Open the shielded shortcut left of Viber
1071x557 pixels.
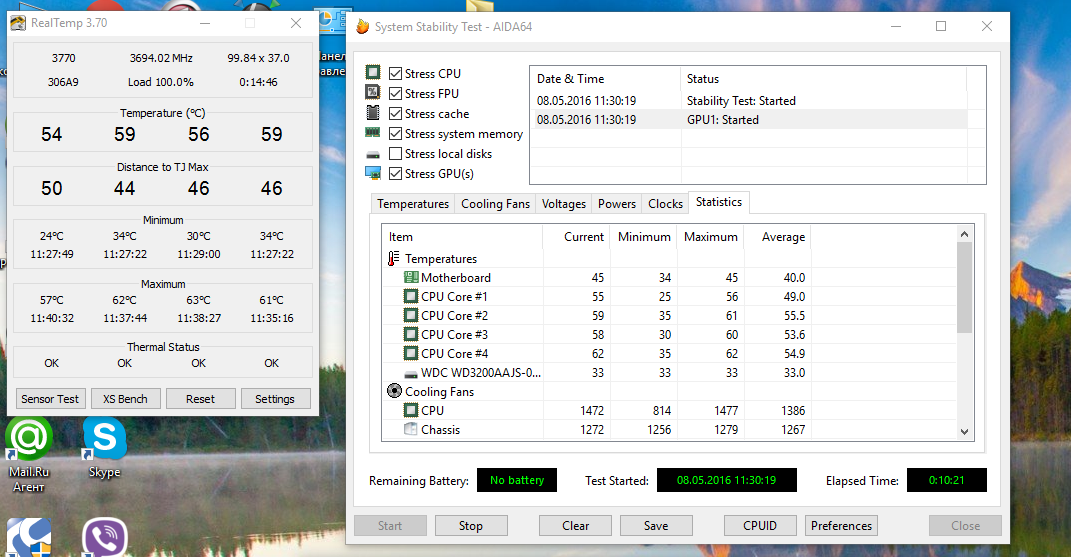29,539
